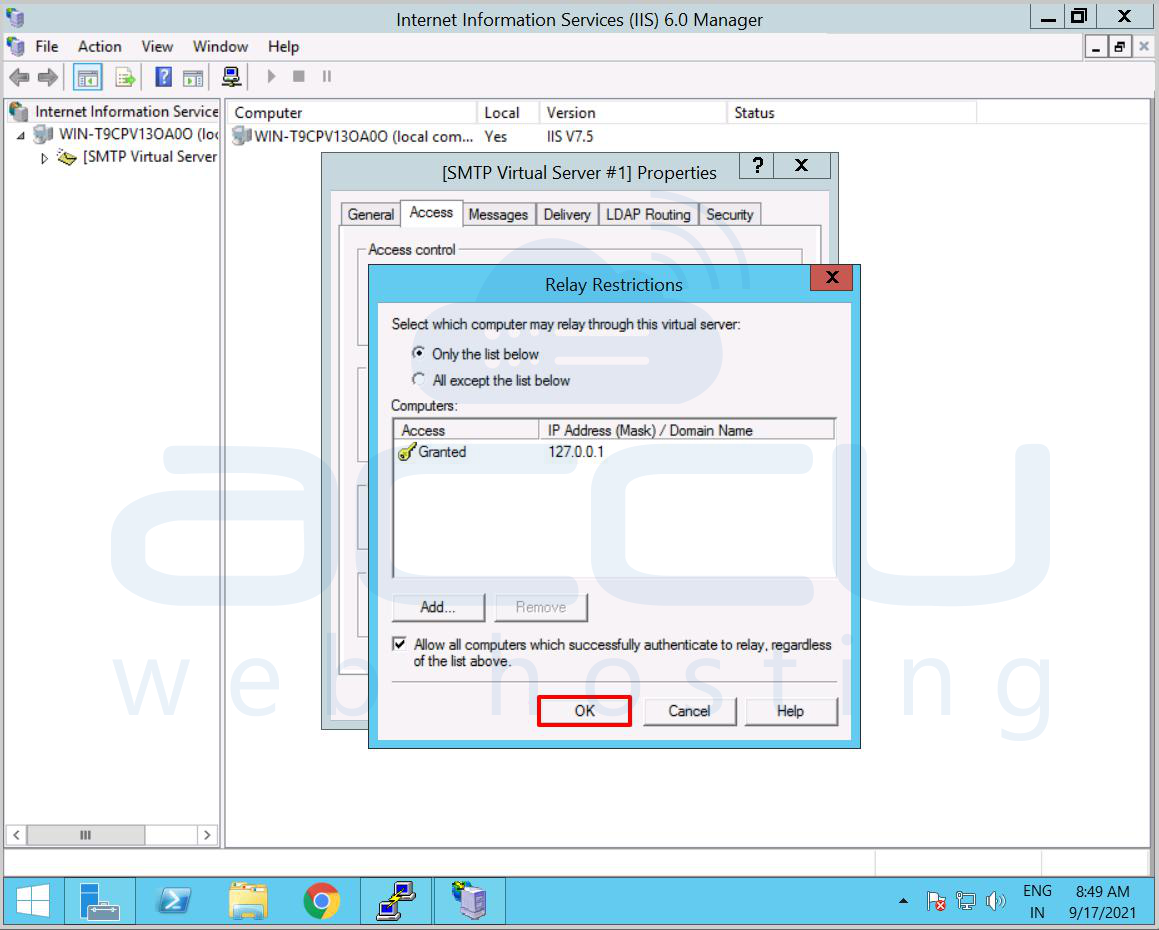Click tree pane scroll right arrow
Screen dimensions: 1159x930
tap(208, 835)
